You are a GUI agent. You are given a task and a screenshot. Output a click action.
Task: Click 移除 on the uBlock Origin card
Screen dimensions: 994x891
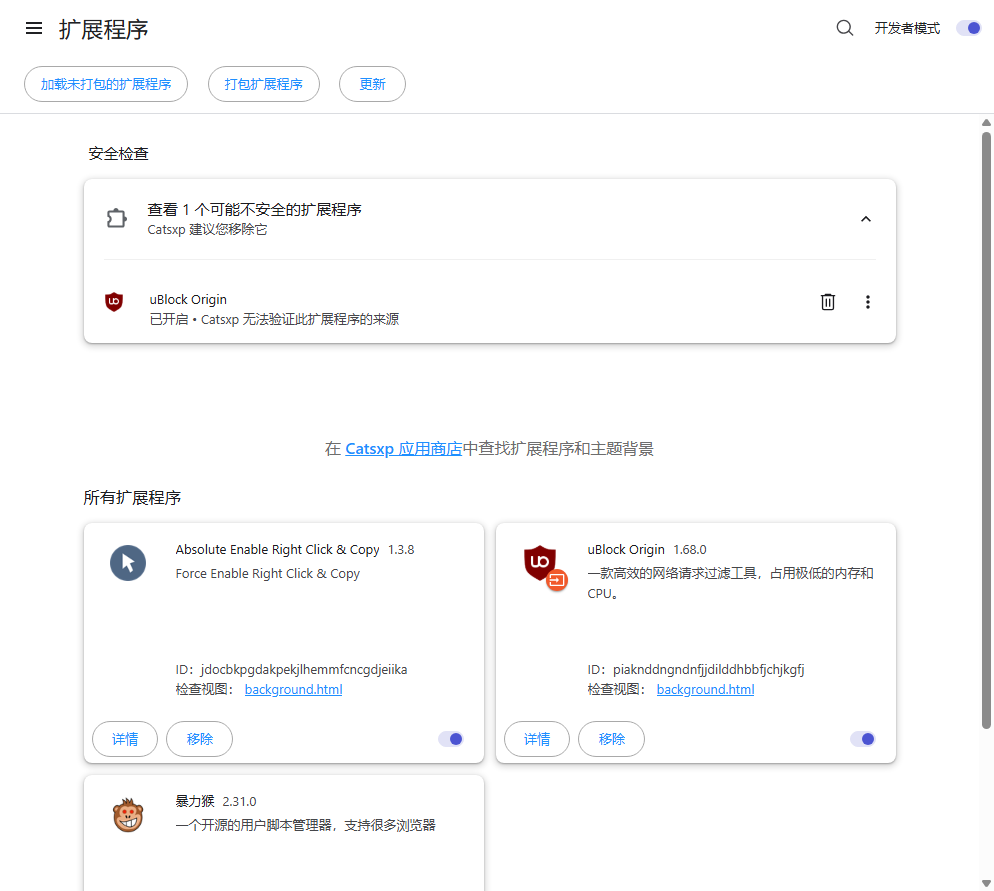click(611, 739)
